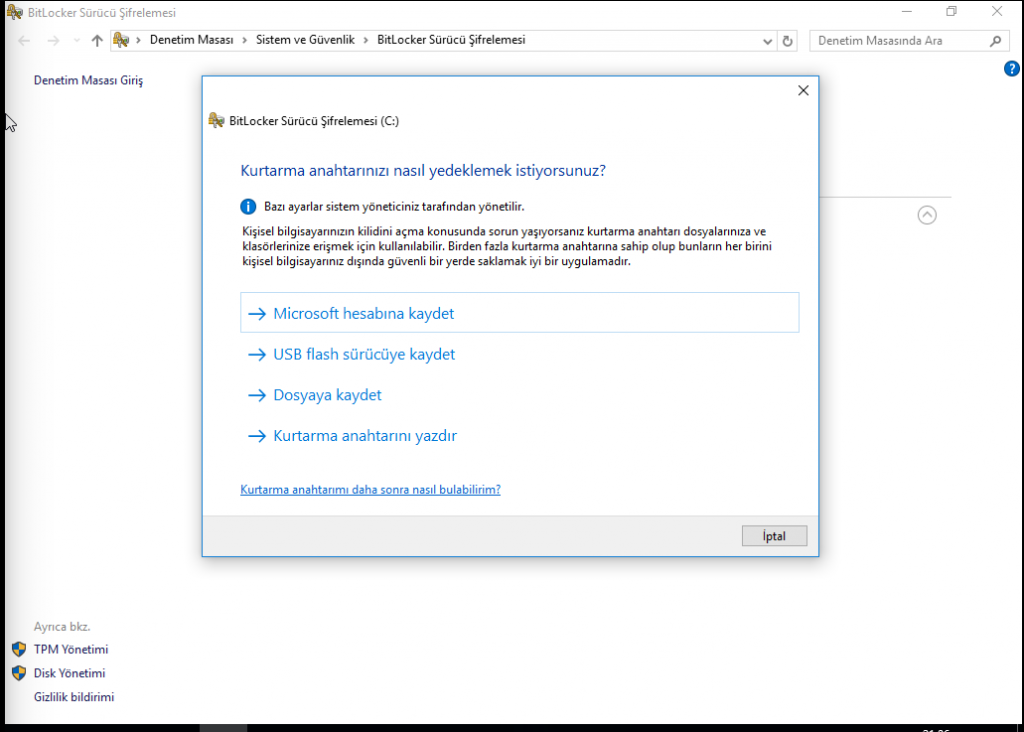Image resolution: width=1024 pixels, height=732 pixels.
Task: Go up one level with Up arrow
Action: tap(97, 41)
